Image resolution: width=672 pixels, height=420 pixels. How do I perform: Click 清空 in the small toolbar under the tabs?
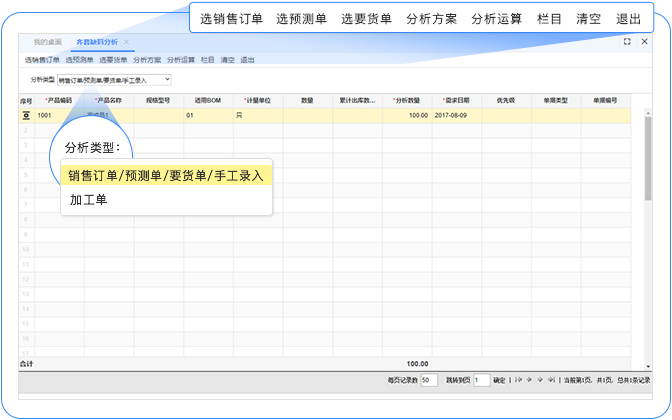click(228, 60)
